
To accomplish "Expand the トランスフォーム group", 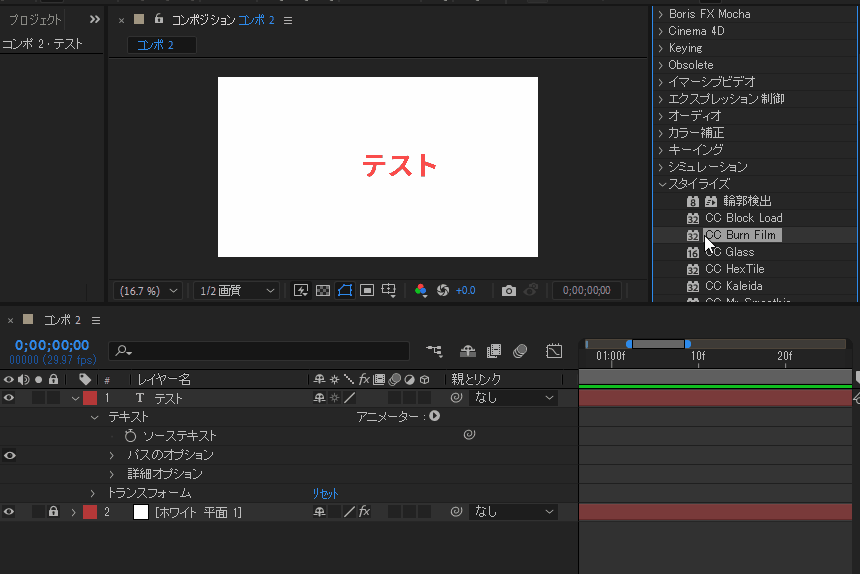I will [x=93, y=493].
